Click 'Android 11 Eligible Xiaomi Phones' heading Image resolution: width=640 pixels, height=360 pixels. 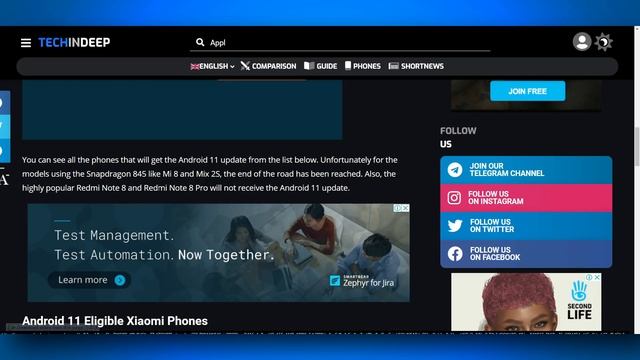tap(115, 321)
